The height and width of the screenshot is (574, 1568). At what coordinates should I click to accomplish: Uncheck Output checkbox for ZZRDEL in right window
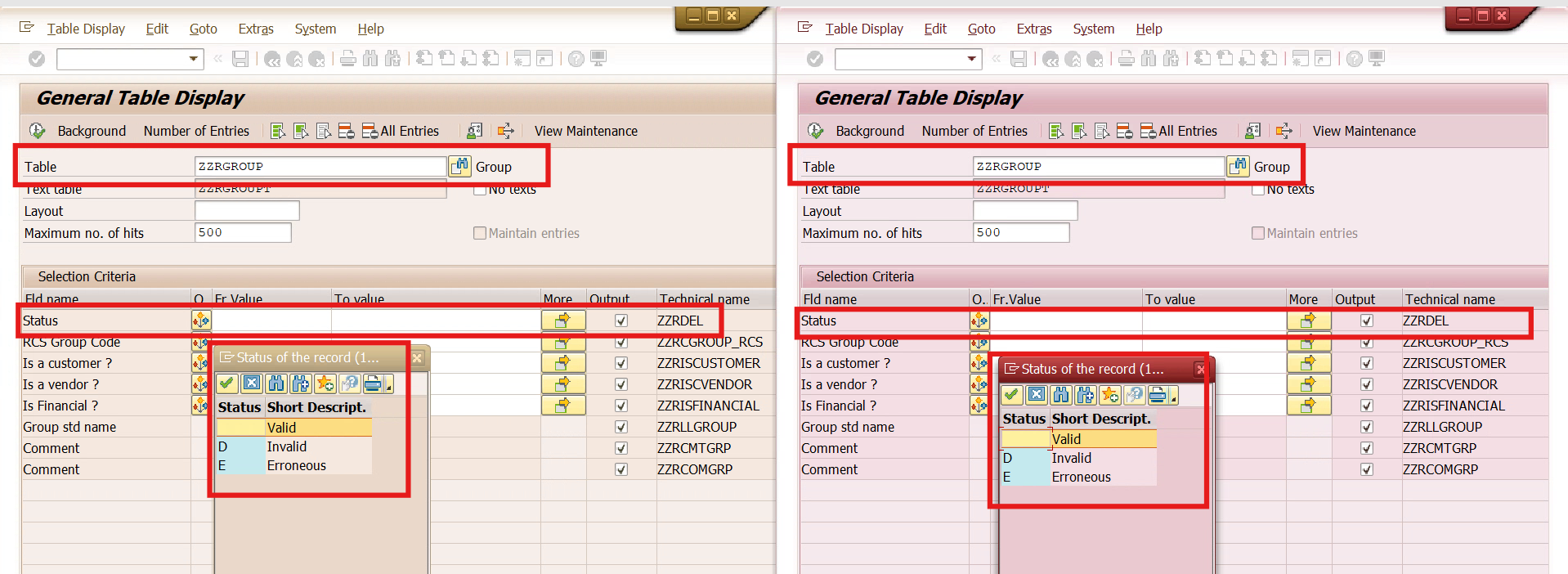(x=1366, y=321)
